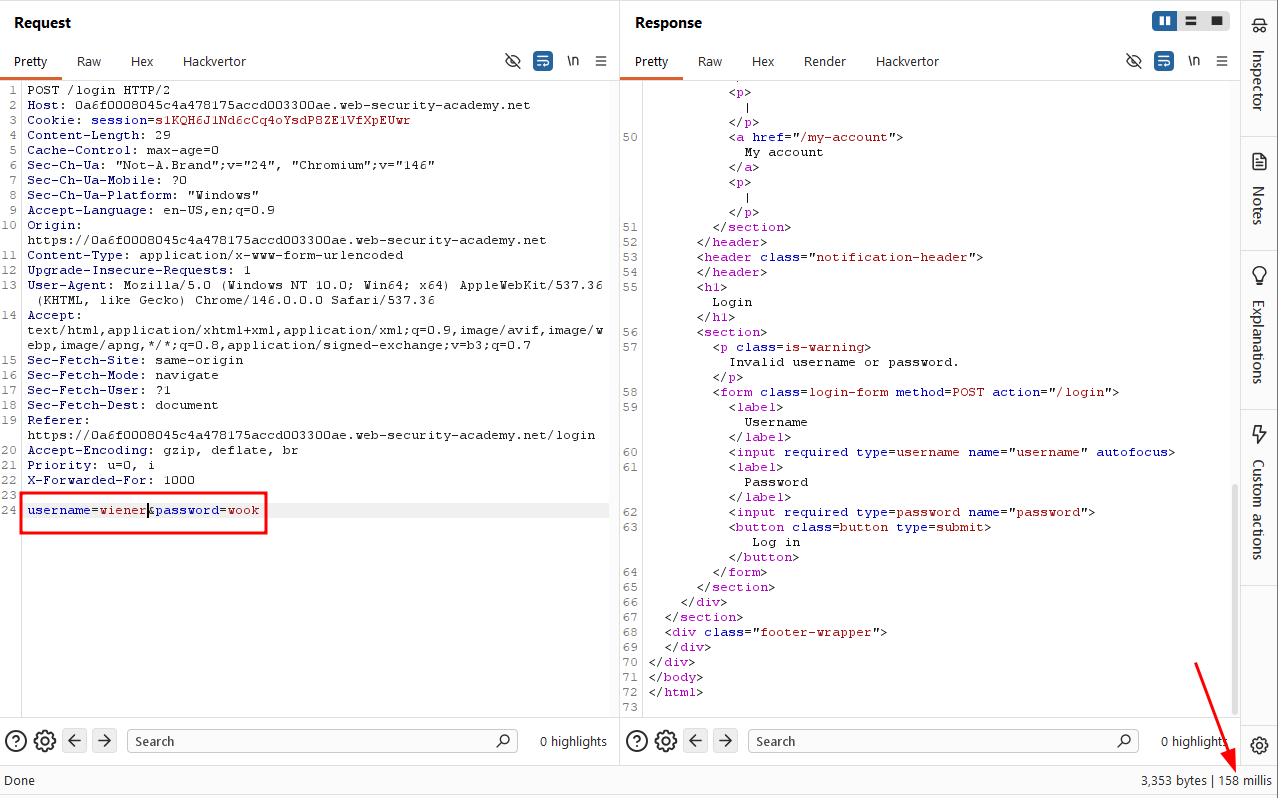The image size is (1278, 798).
Task: Open the Notes side panel
Action: (x=1259, y=188)
